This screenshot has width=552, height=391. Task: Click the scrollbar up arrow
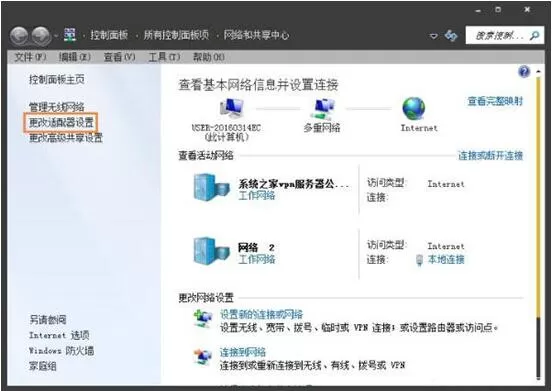pyautogui.click(x=538, y=71)
